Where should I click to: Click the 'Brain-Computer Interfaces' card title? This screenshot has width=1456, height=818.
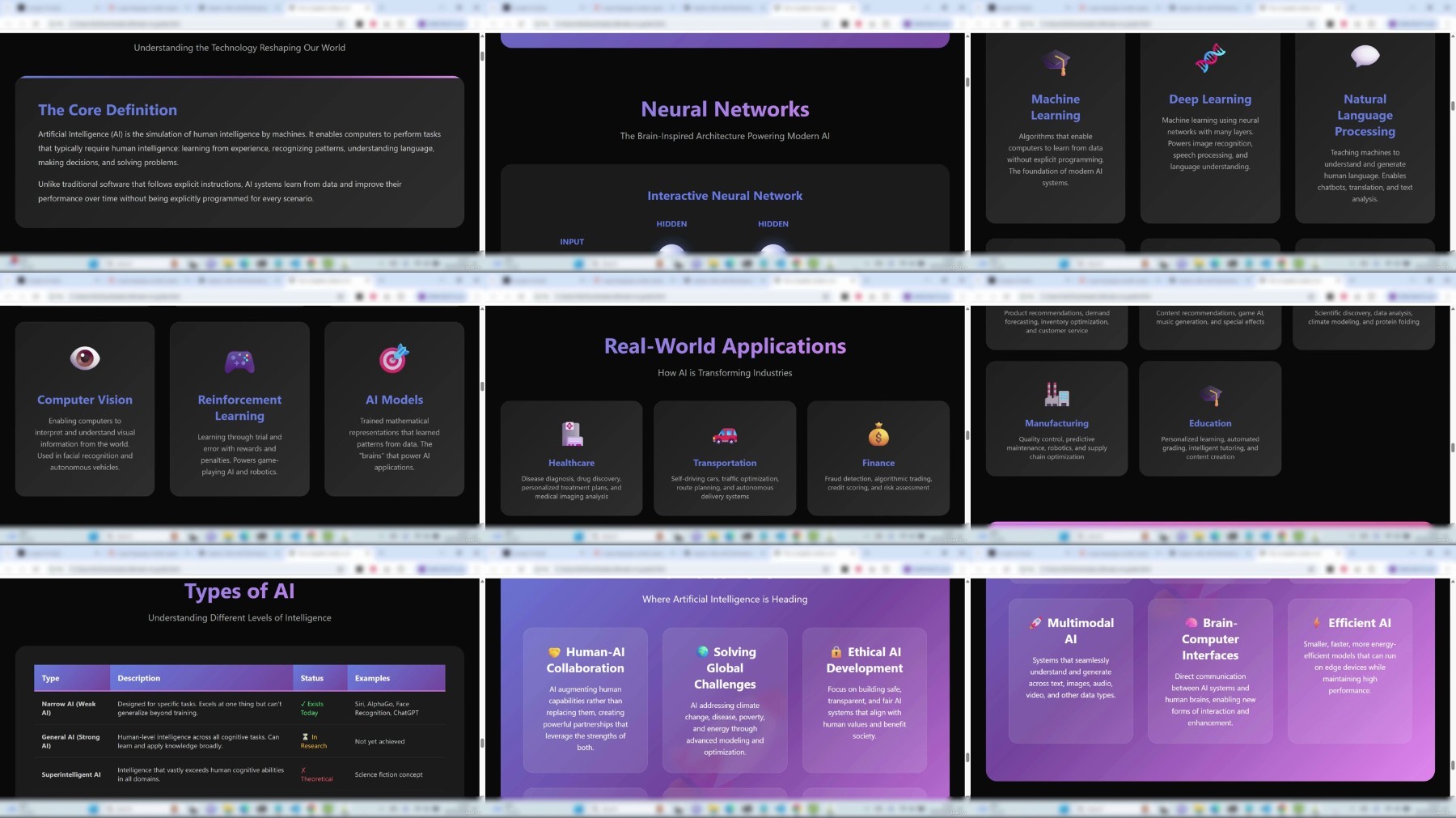pos(1210,639)
